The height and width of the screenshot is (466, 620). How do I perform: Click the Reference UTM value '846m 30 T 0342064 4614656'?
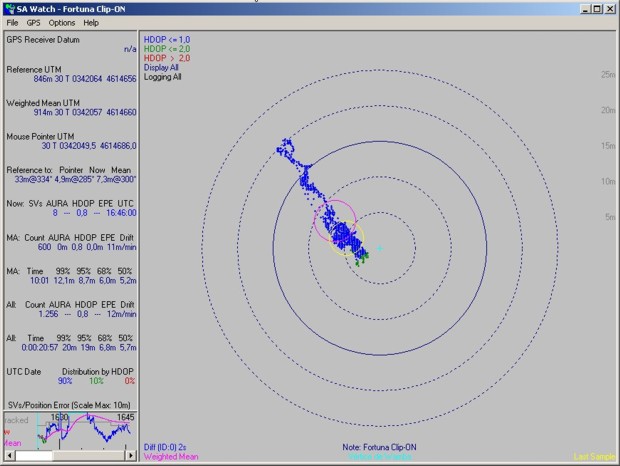click(x=85, y=79)
